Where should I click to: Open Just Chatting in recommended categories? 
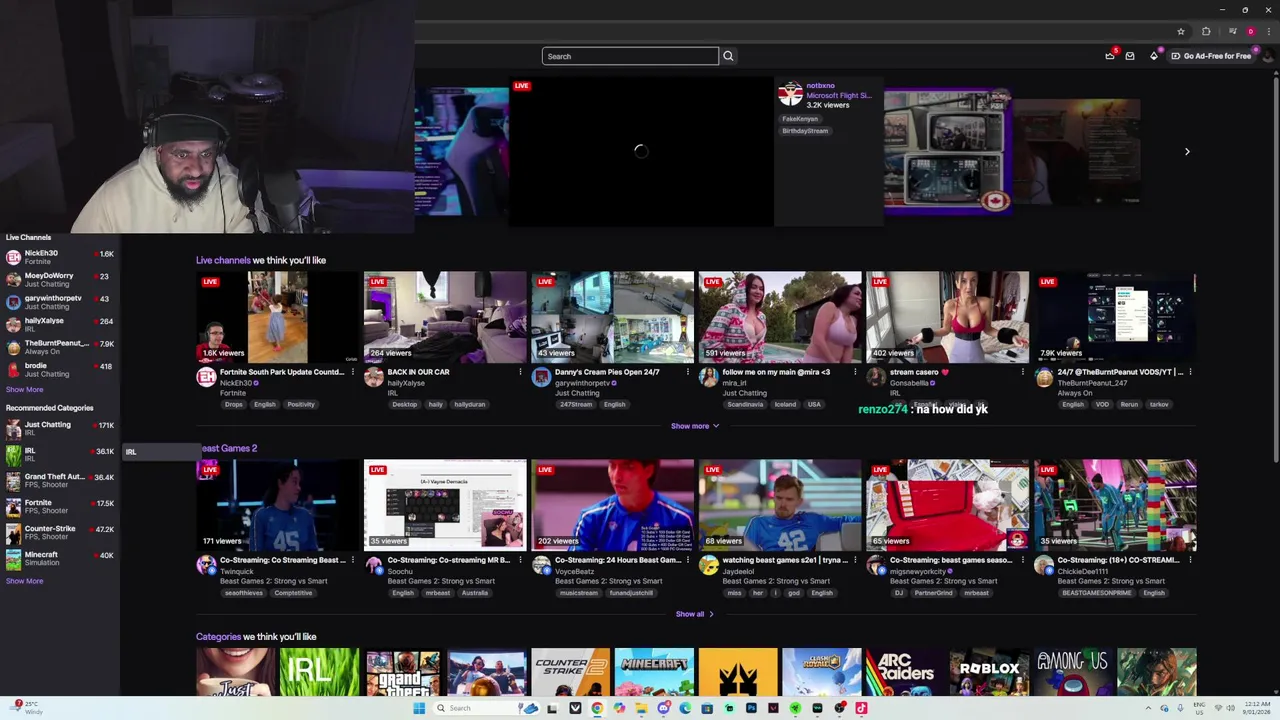pyautogui.click(x=59, y=429)
